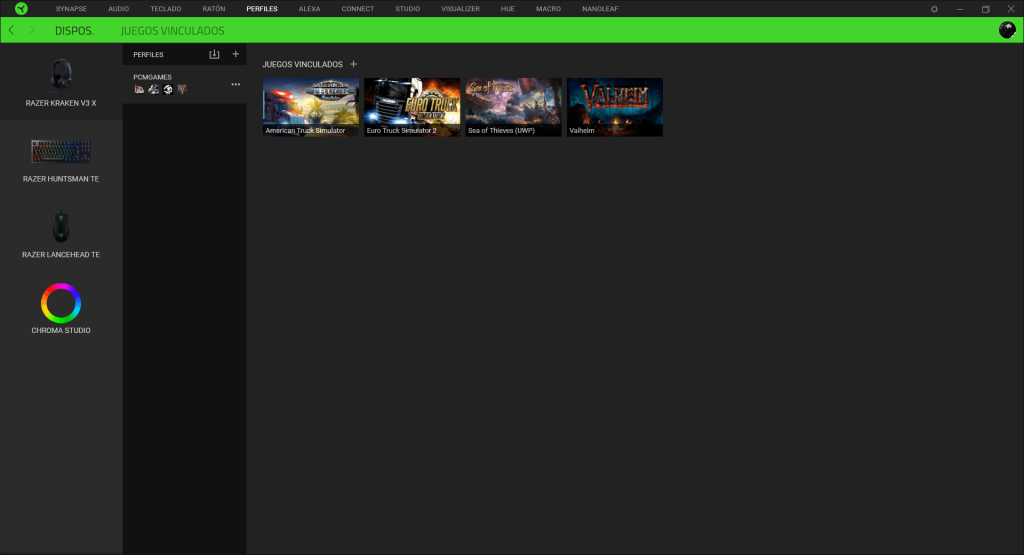The width and height of the screenshot is (1024, 555).
Task: Click the Razer logo icon
Action: [22, 8]
